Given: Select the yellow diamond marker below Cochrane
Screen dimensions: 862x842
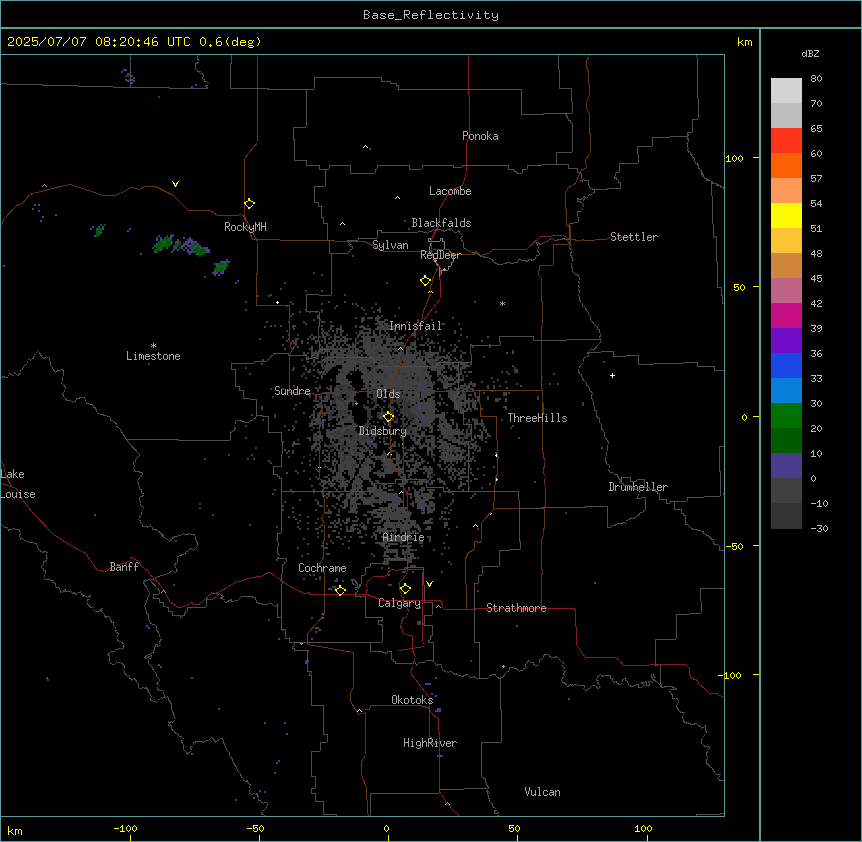Looking at the screenshot, I should [x=340, y=590].
